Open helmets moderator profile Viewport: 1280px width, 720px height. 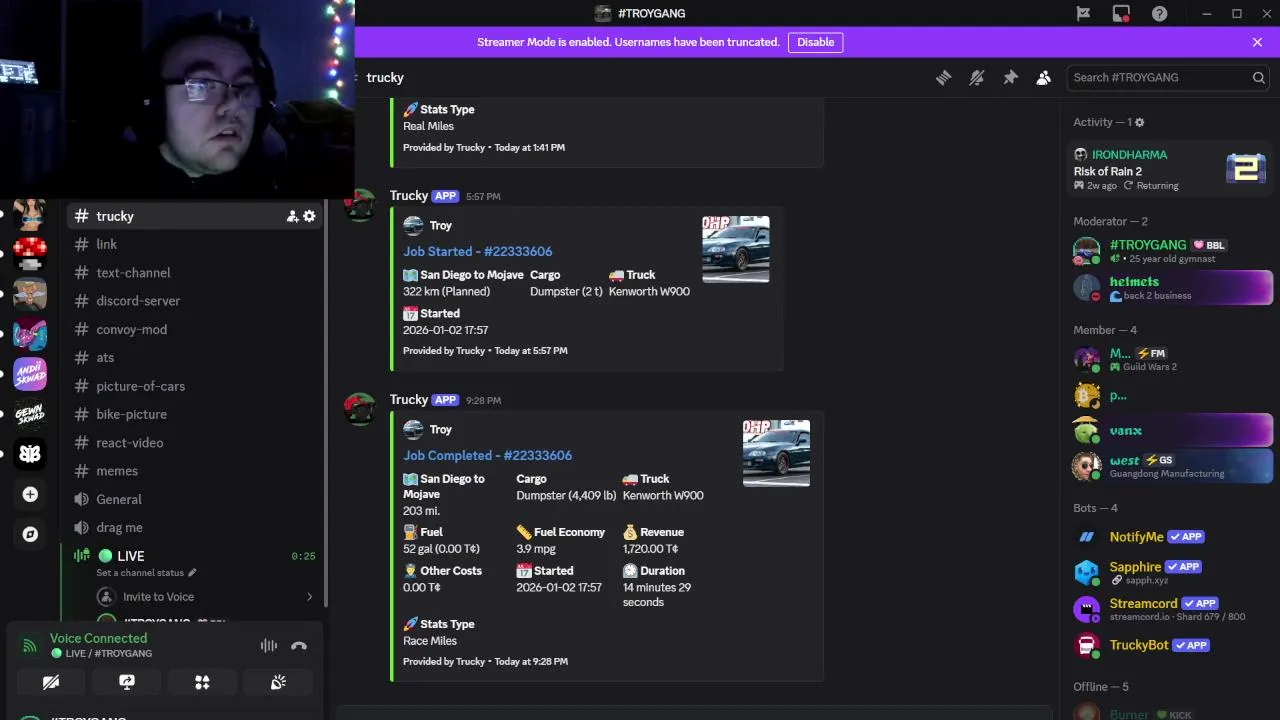tap(1170, 287)
